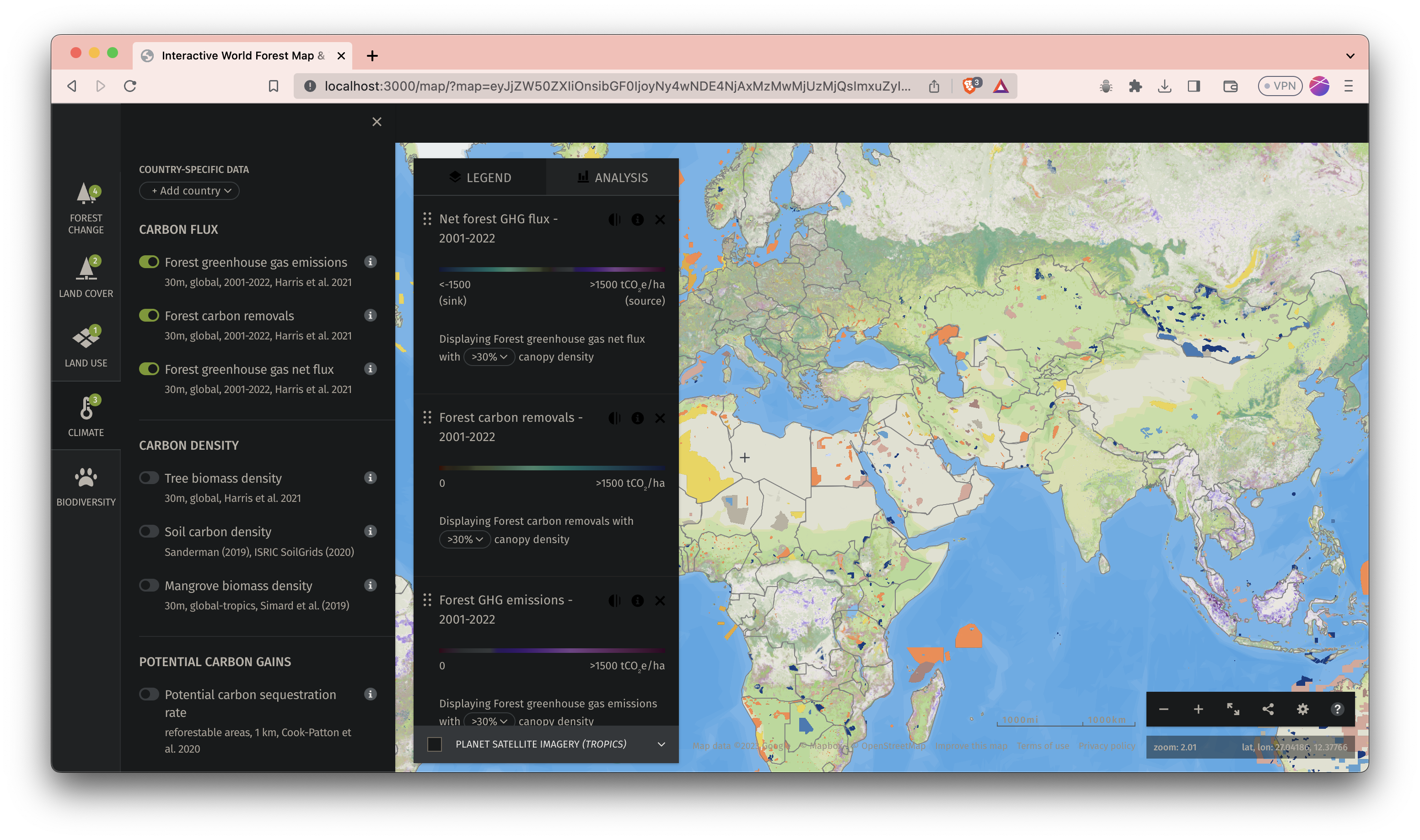This screenshot has height=840, width=1420.
Task: Adjust opacity of Net forest GHG flux layer
Action: (x=614, y=220)
